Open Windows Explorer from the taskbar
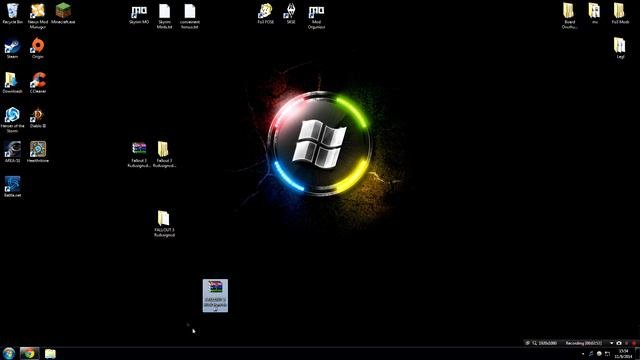Viewport: 640px width, 360px height. [50, 353]
